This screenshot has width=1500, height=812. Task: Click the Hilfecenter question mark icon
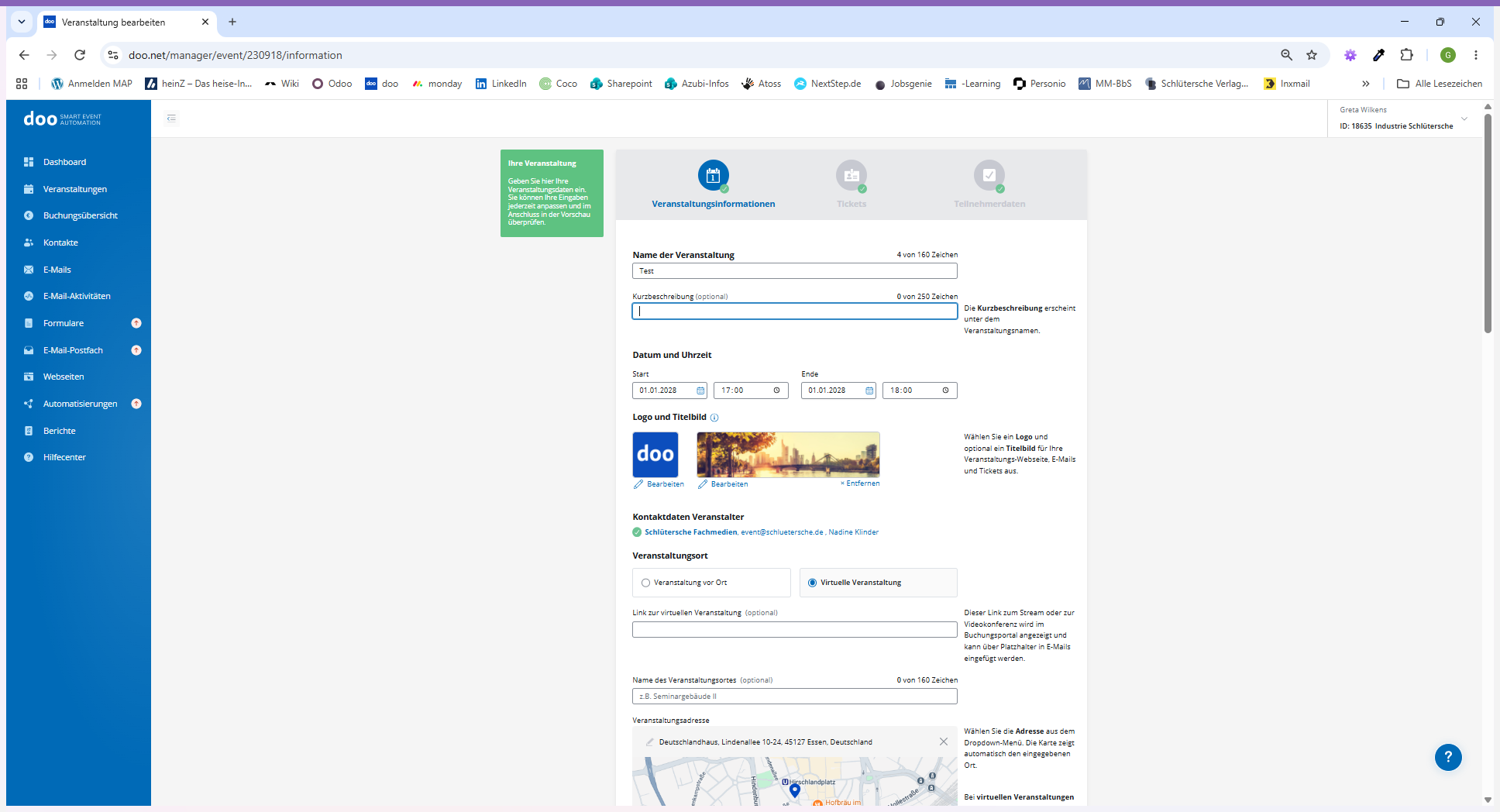coord(29,457)
